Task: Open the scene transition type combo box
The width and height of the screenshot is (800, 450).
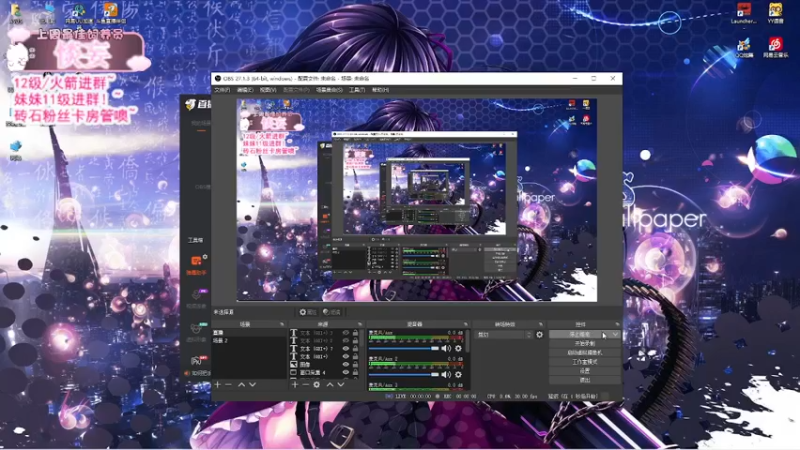Action: (504, 335)
